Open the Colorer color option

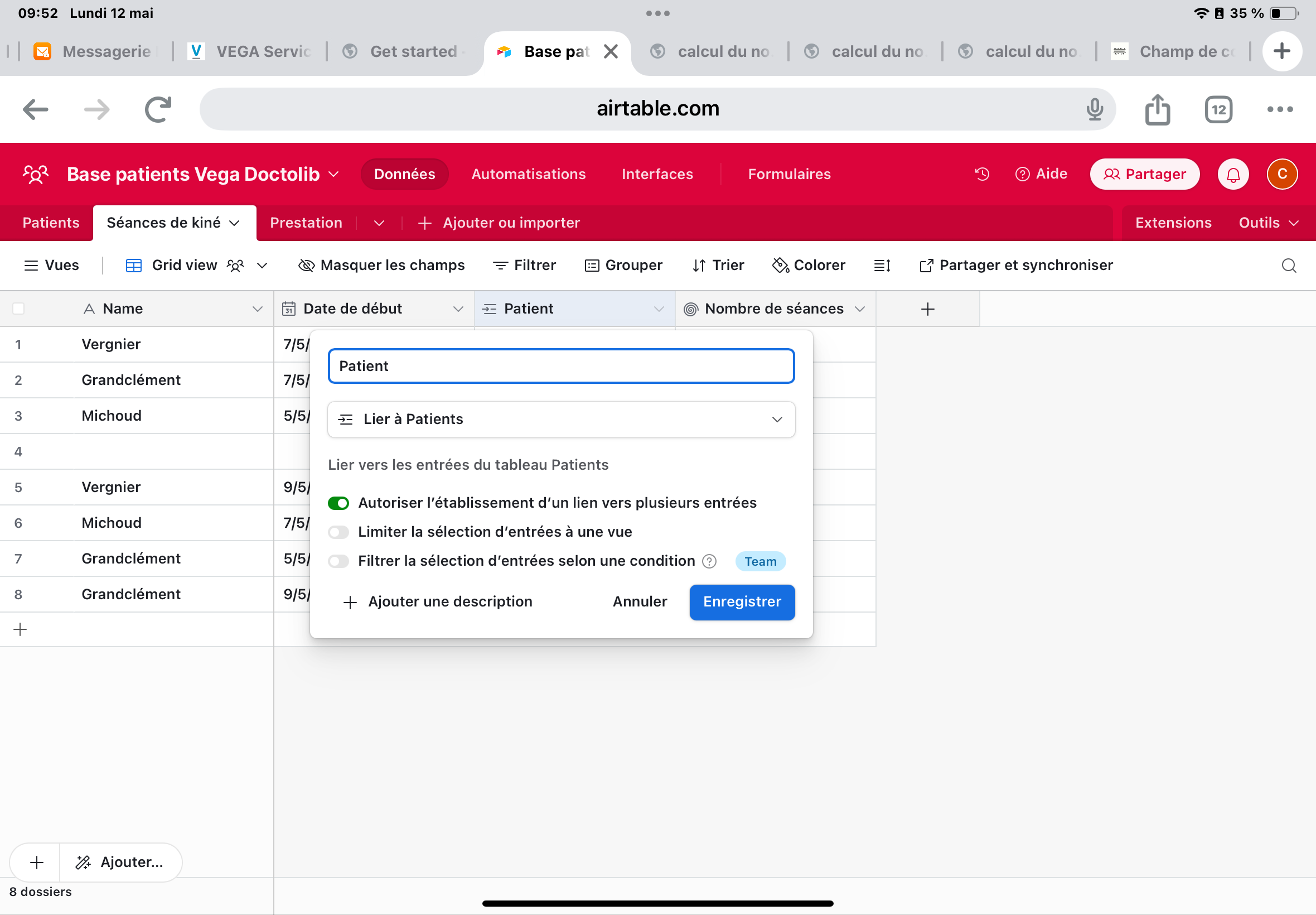click(809, 265)
